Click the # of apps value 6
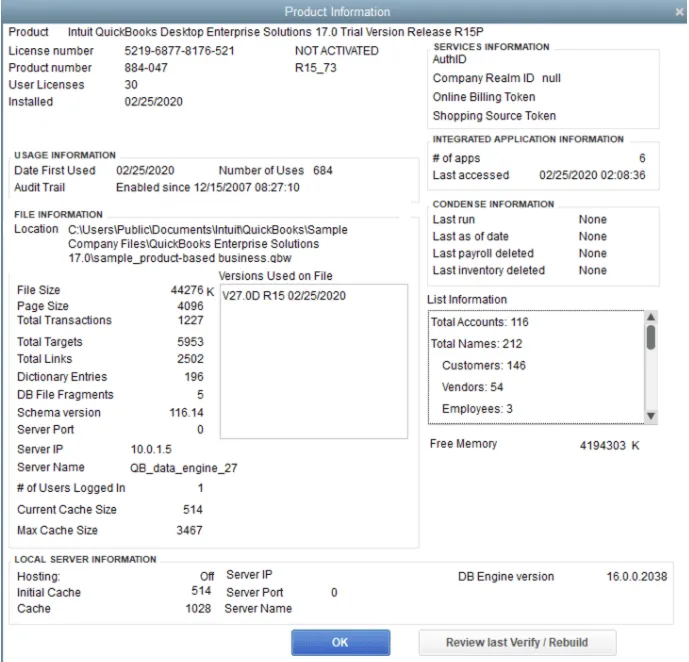 [x=642, y=158]
